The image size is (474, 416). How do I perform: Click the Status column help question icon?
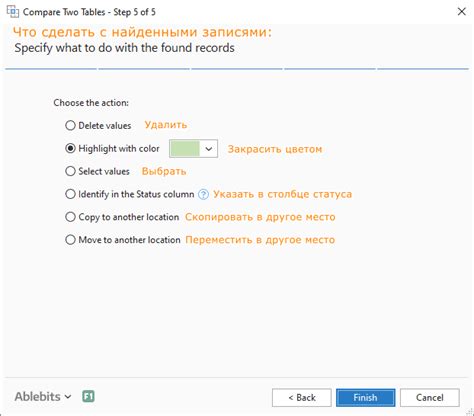[203, 194]
